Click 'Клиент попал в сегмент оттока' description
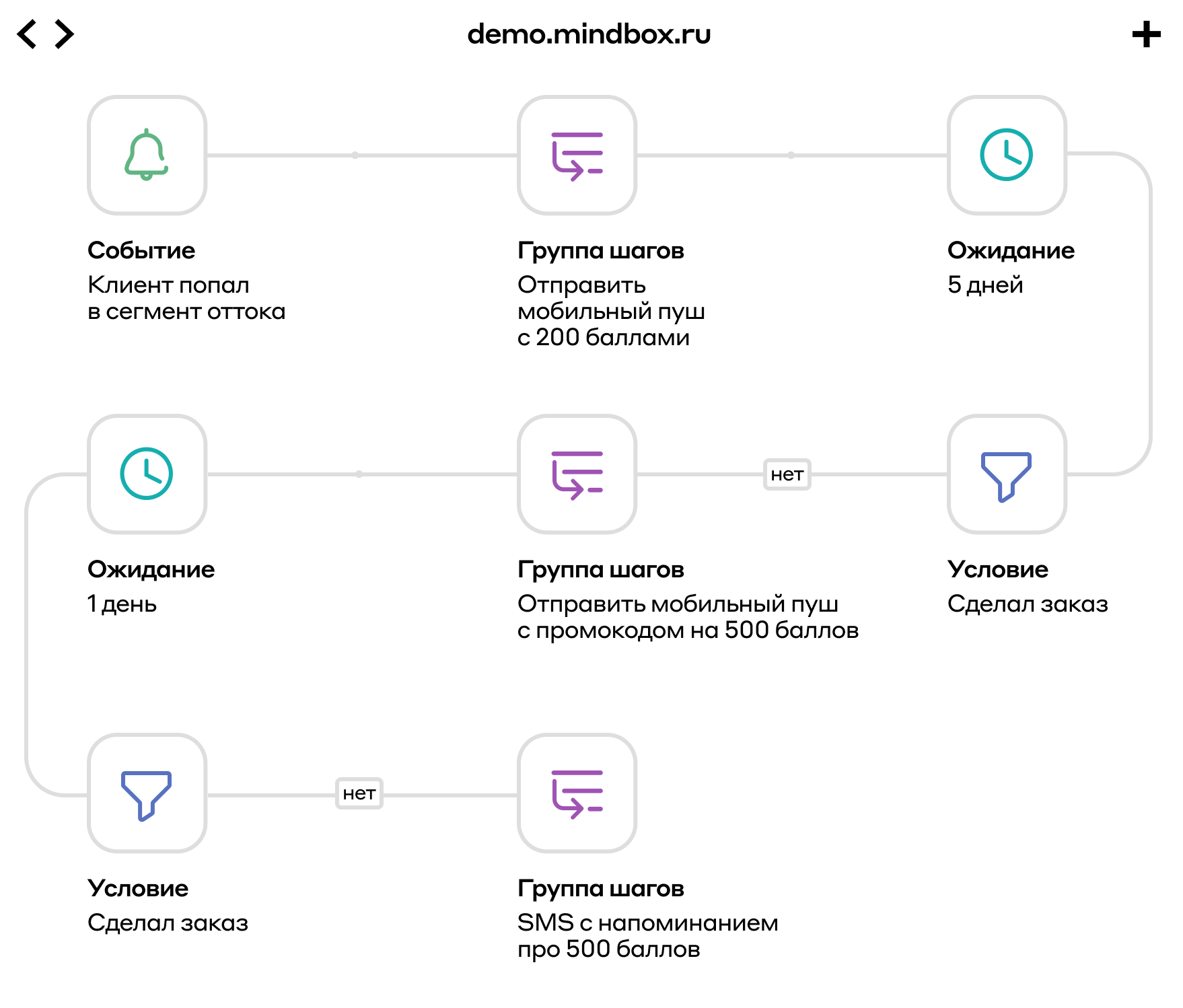 click(x=186, y=298)
